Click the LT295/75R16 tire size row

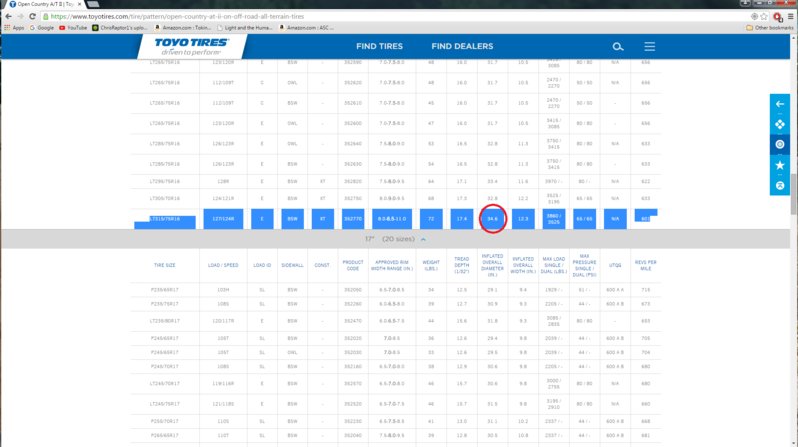tap(396, 181)
